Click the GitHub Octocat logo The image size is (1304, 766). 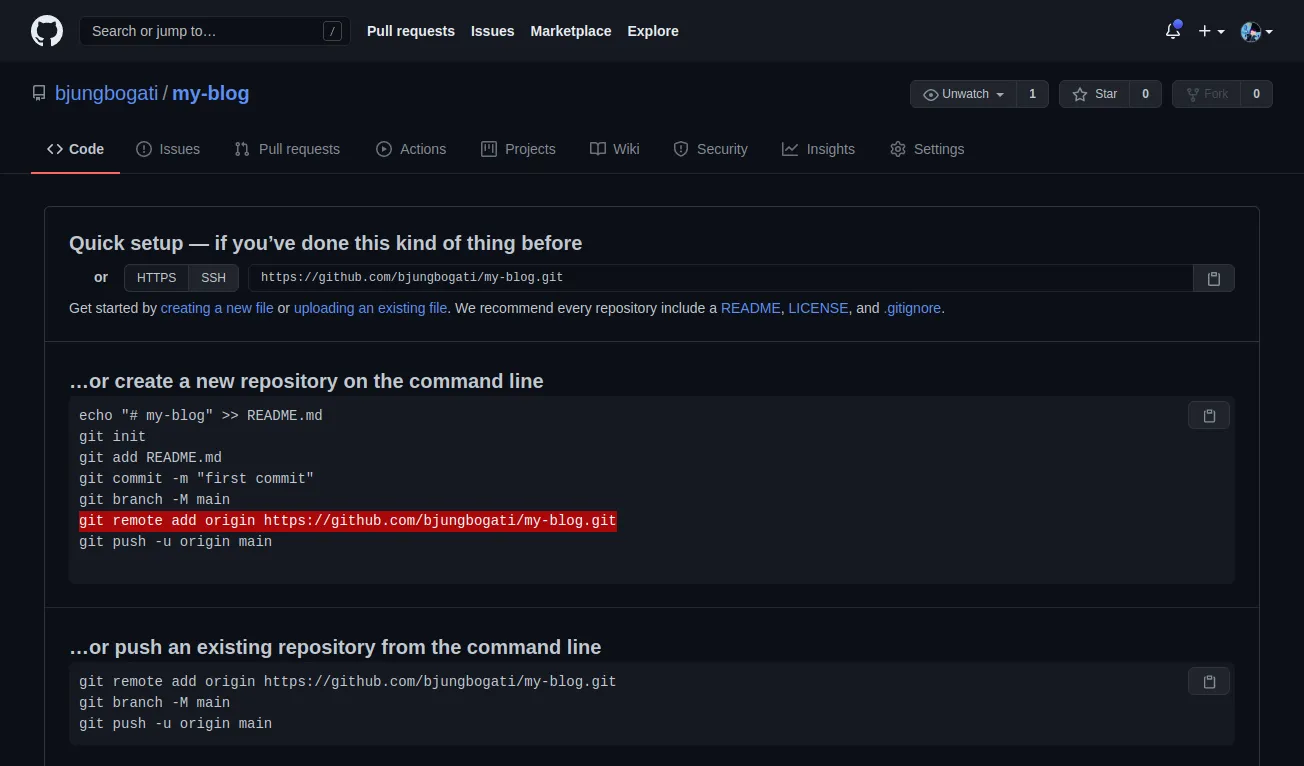pos(47,31)
